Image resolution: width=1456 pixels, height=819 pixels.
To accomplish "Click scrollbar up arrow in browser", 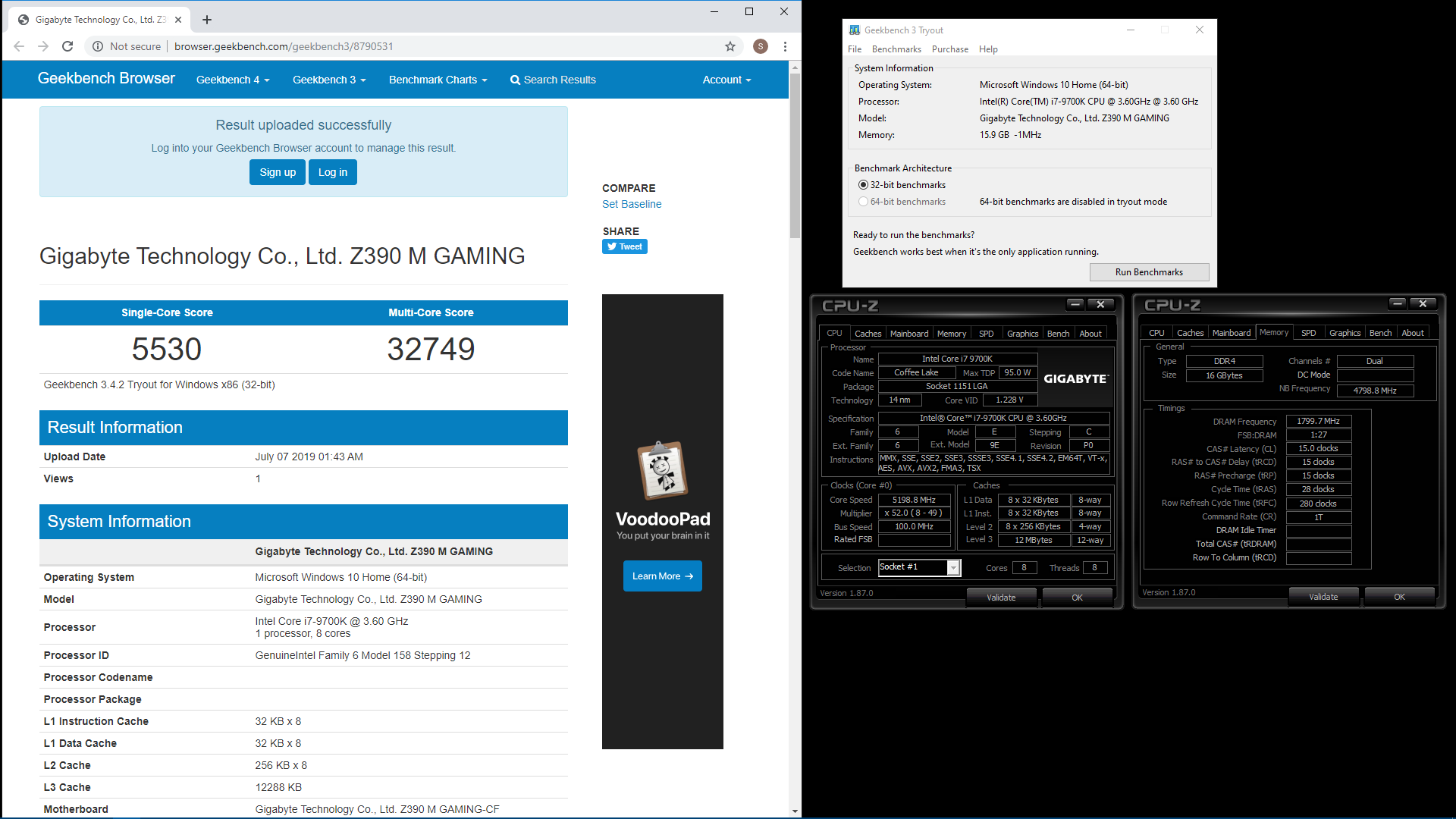I will (795, 67).
